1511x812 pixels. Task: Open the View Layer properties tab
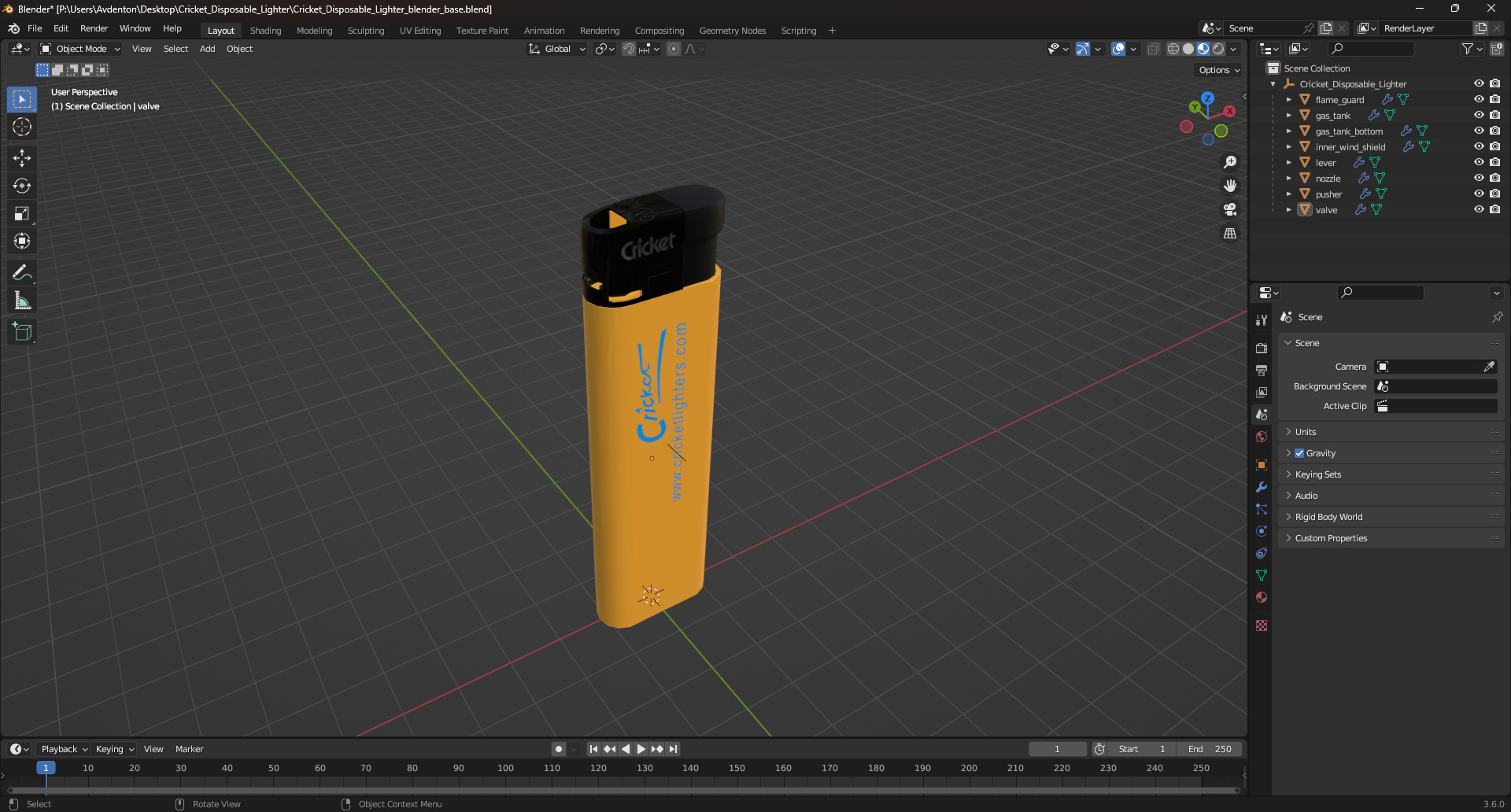(x=1262, y=392)
